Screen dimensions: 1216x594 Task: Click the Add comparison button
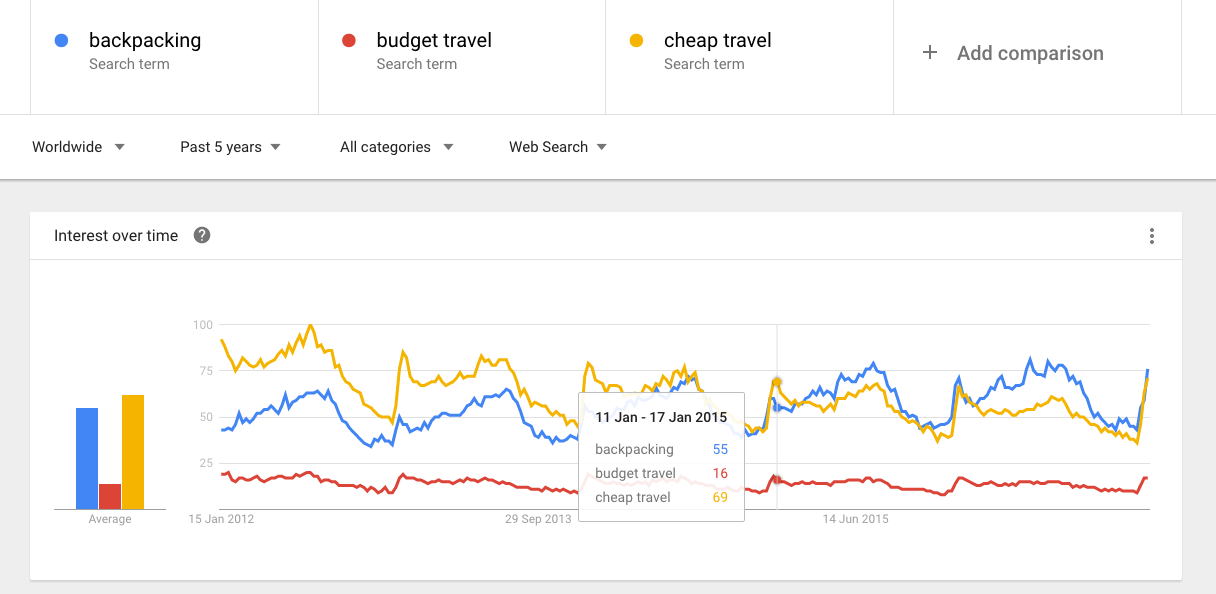(1030, 54)
